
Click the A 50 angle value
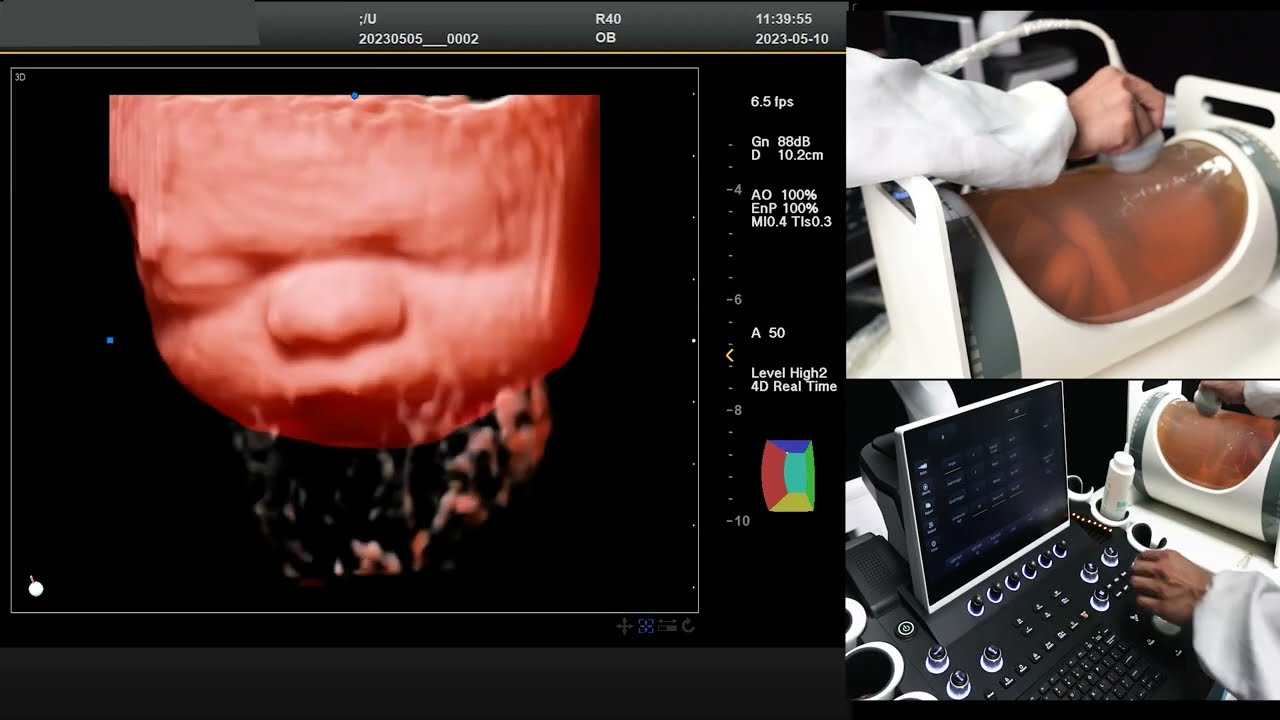768,333
